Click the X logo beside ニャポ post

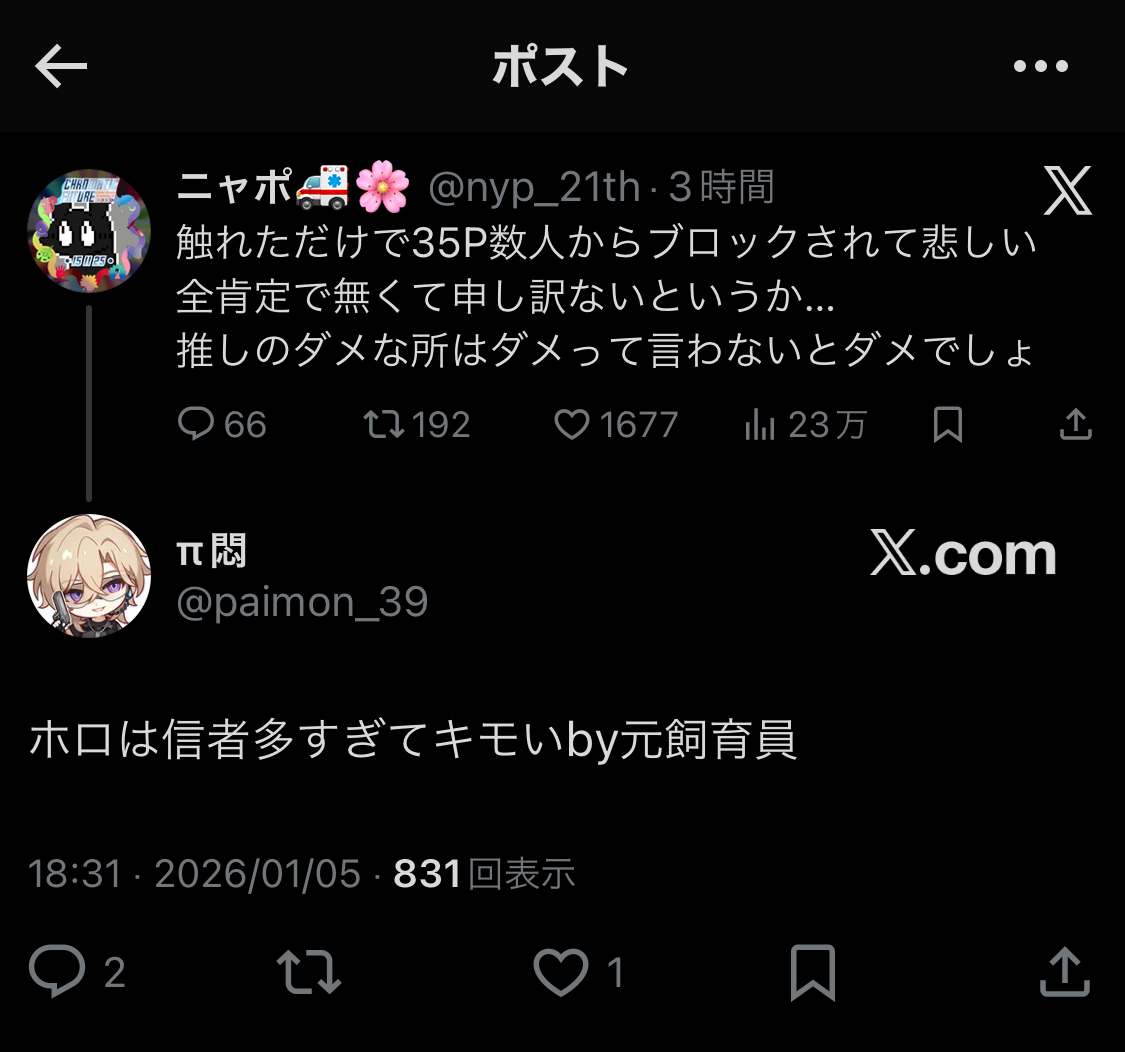(1068, 190)
